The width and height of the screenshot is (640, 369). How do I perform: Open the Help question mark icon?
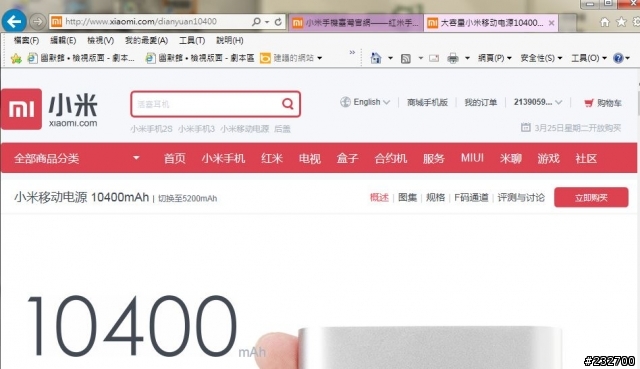618,58
